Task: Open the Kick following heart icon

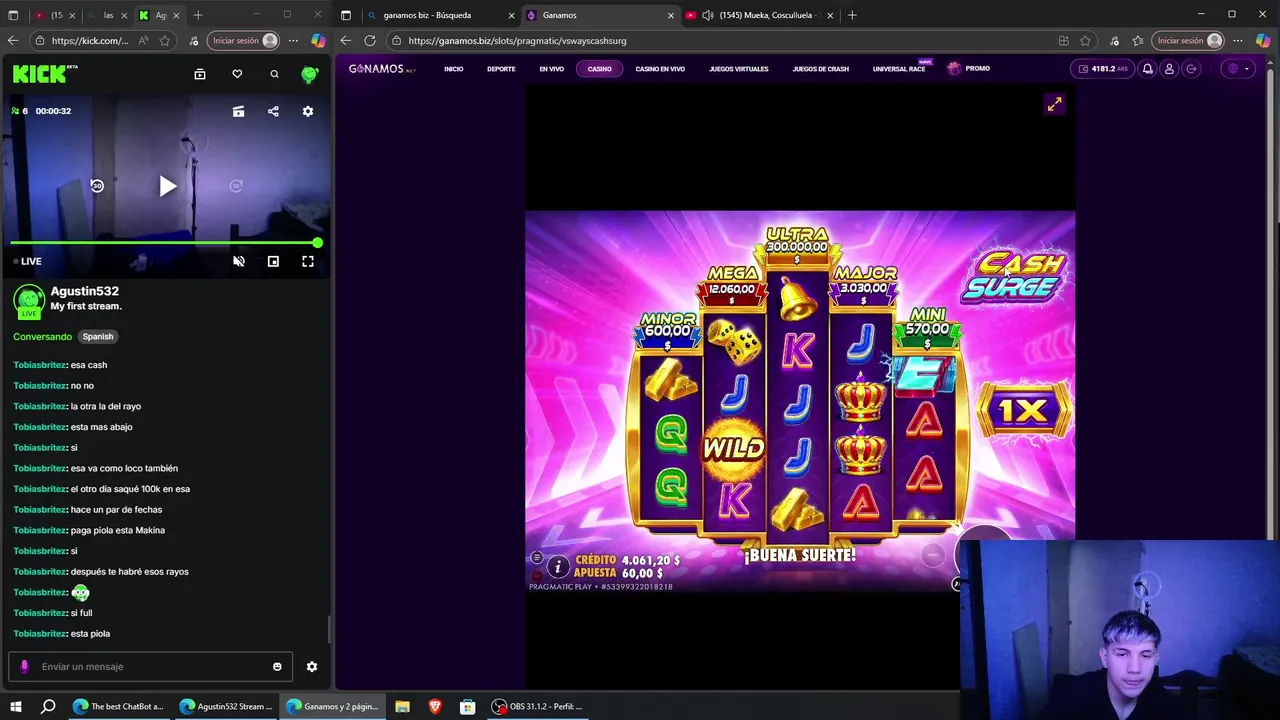Action: (x=237, y=74)
